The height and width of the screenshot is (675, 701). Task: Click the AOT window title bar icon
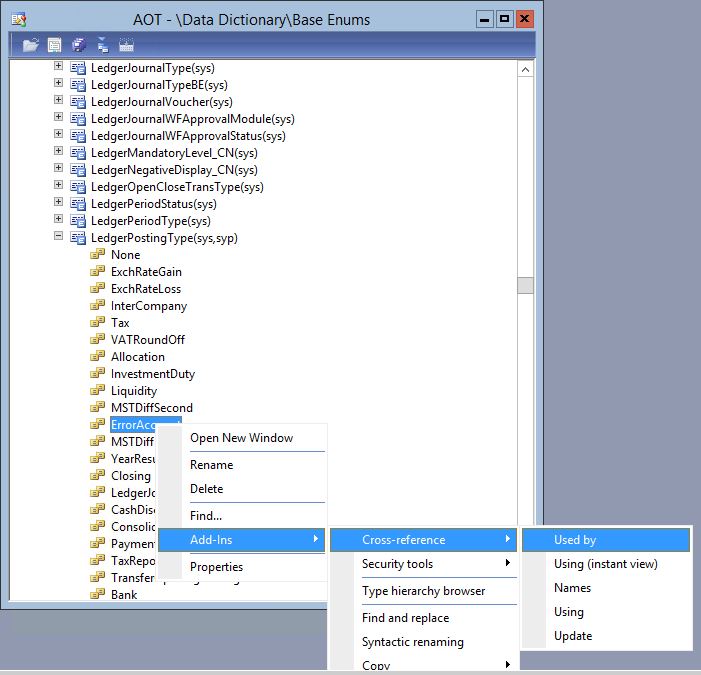pos(18,18)
